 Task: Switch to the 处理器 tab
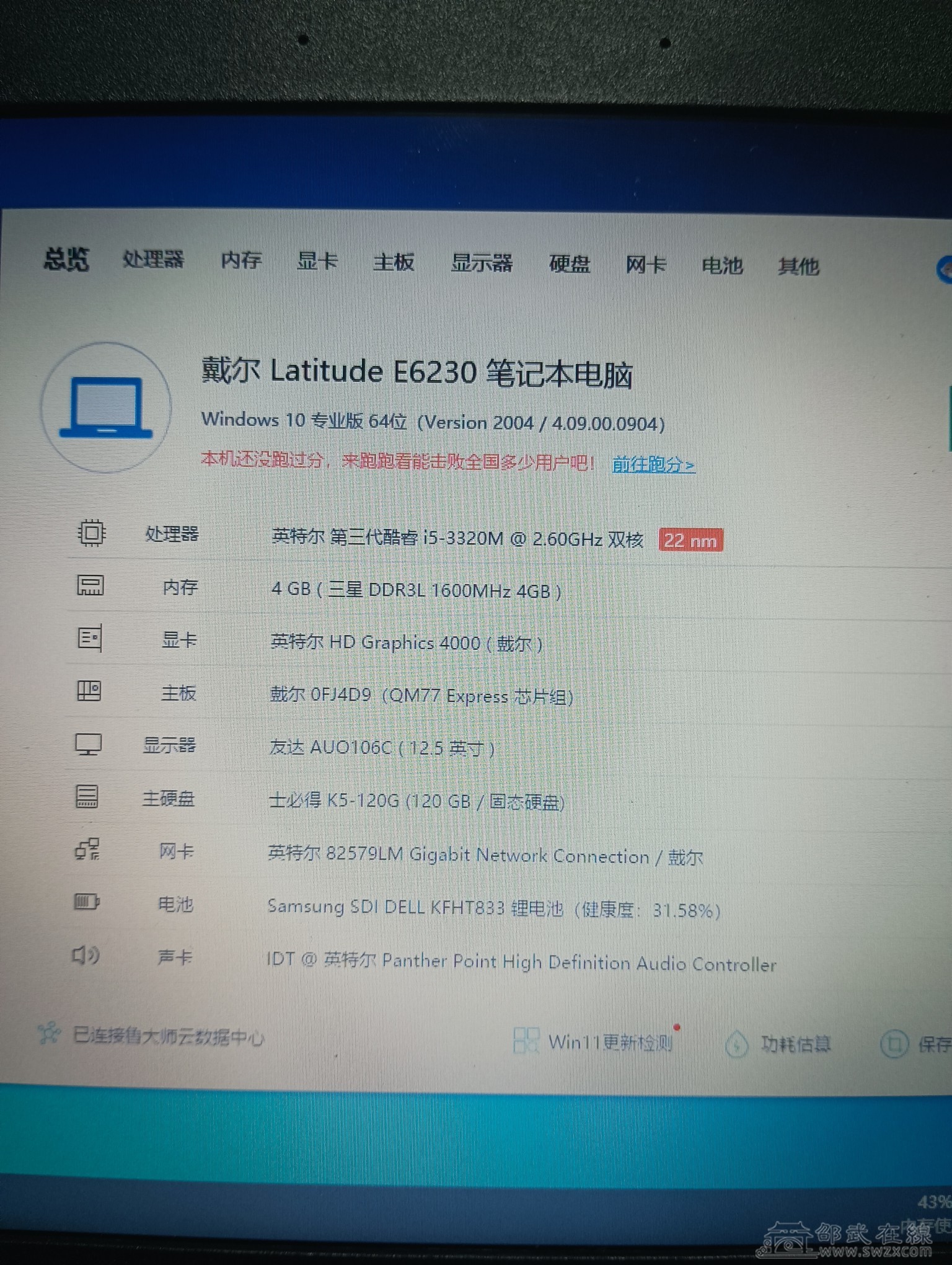153,259
